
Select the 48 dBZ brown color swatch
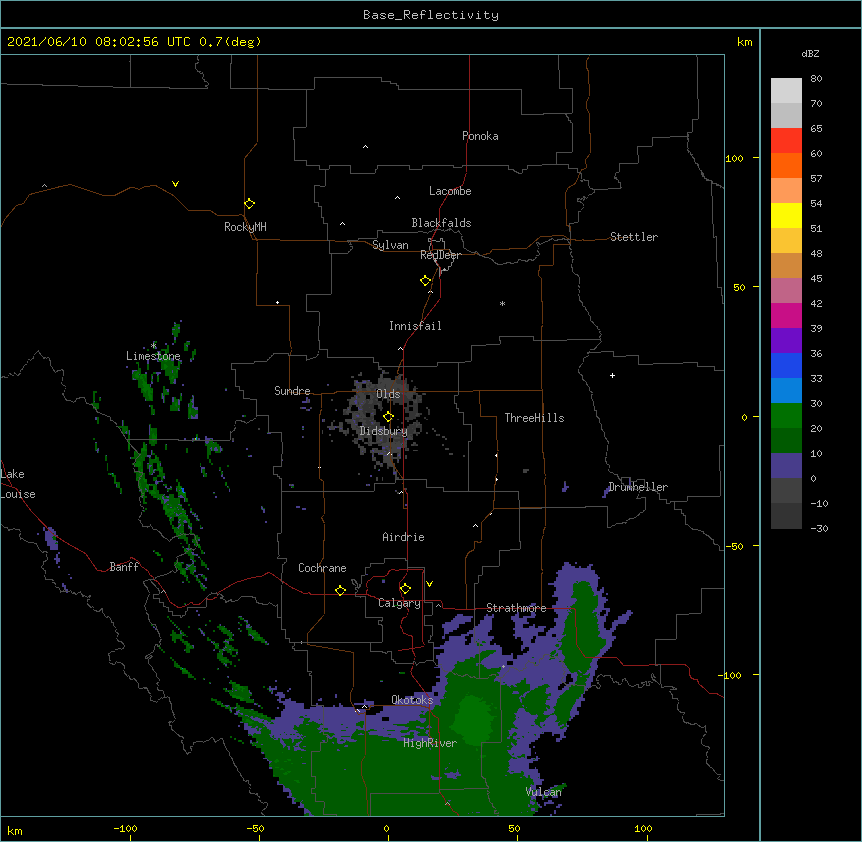point(786,265)
